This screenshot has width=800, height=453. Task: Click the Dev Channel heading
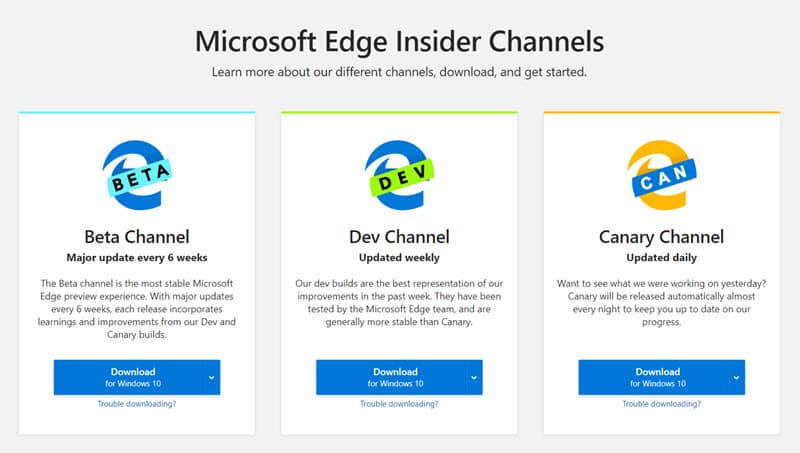[x=399, y=237]
